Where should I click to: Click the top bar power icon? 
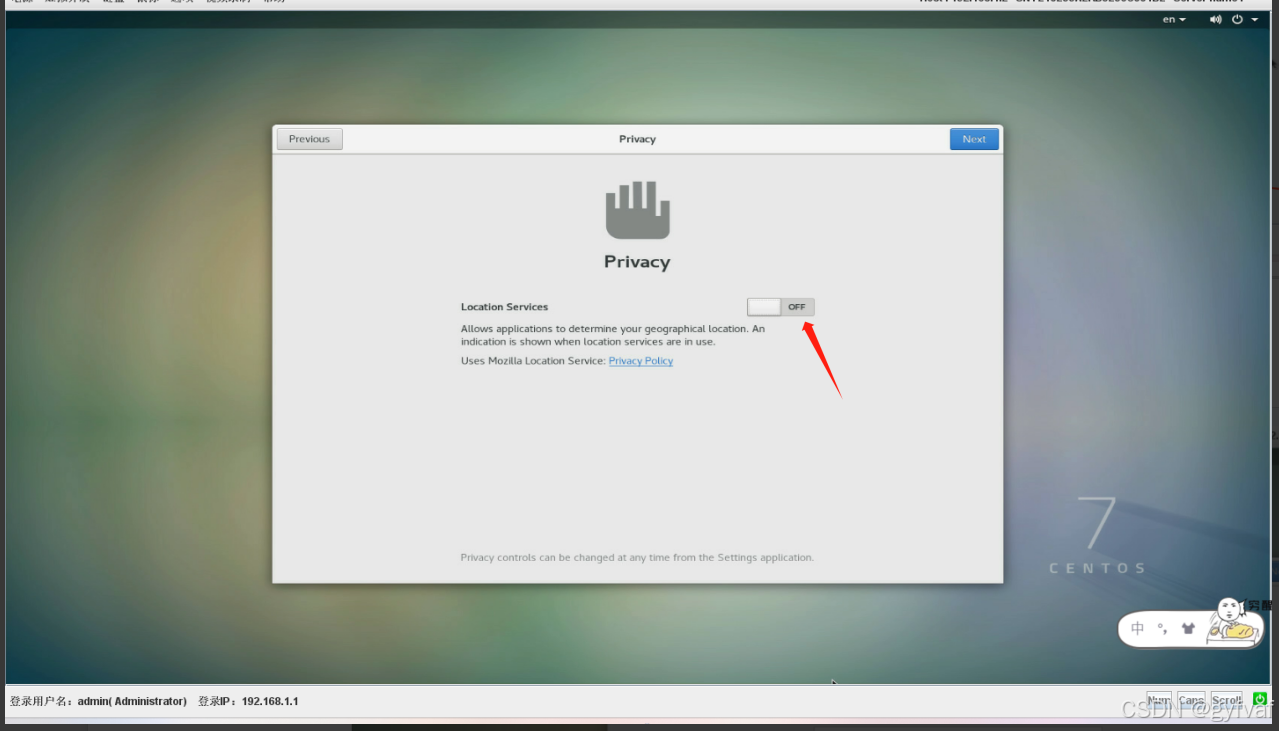coord(1238,20)
